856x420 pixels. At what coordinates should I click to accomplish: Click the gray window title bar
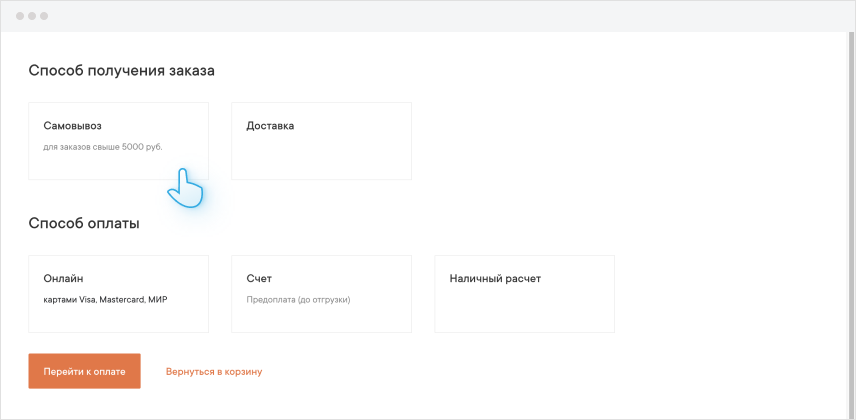428,17
